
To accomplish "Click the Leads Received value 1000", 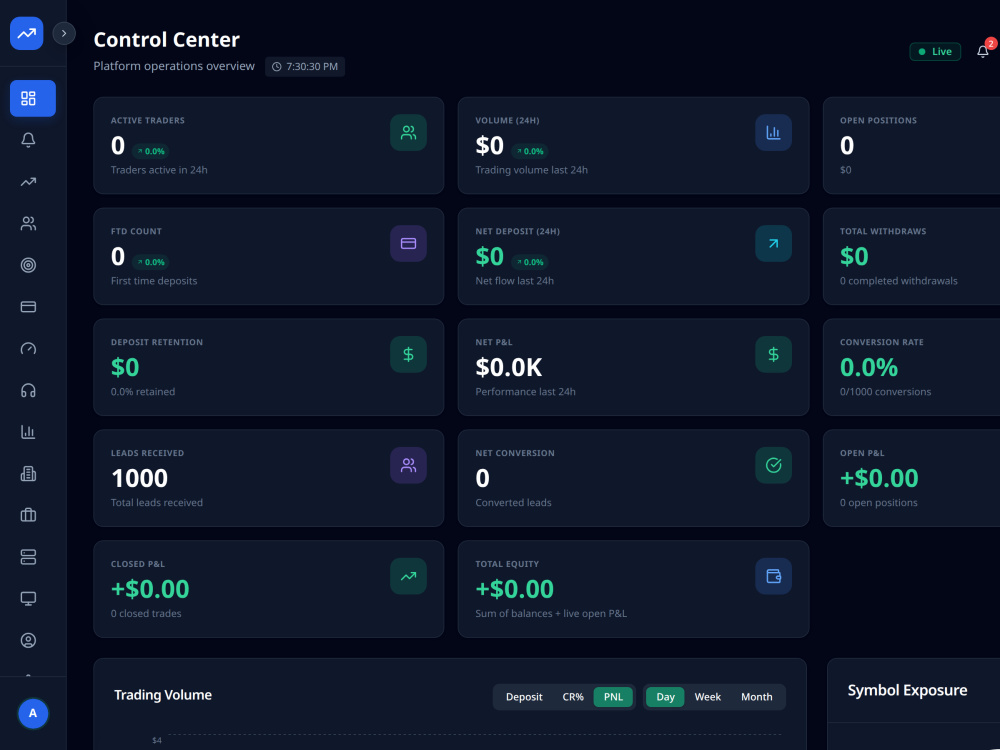I will pyautogui.click(x=140, y=478).
